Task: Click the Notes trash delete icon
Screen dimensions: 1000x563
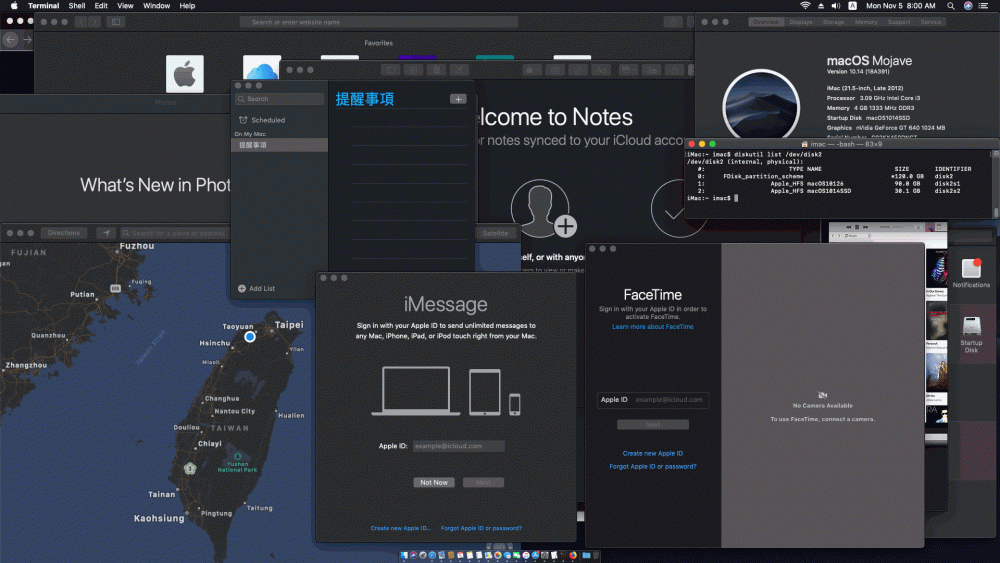Action: pyautogui.click(x=436, y=70)
